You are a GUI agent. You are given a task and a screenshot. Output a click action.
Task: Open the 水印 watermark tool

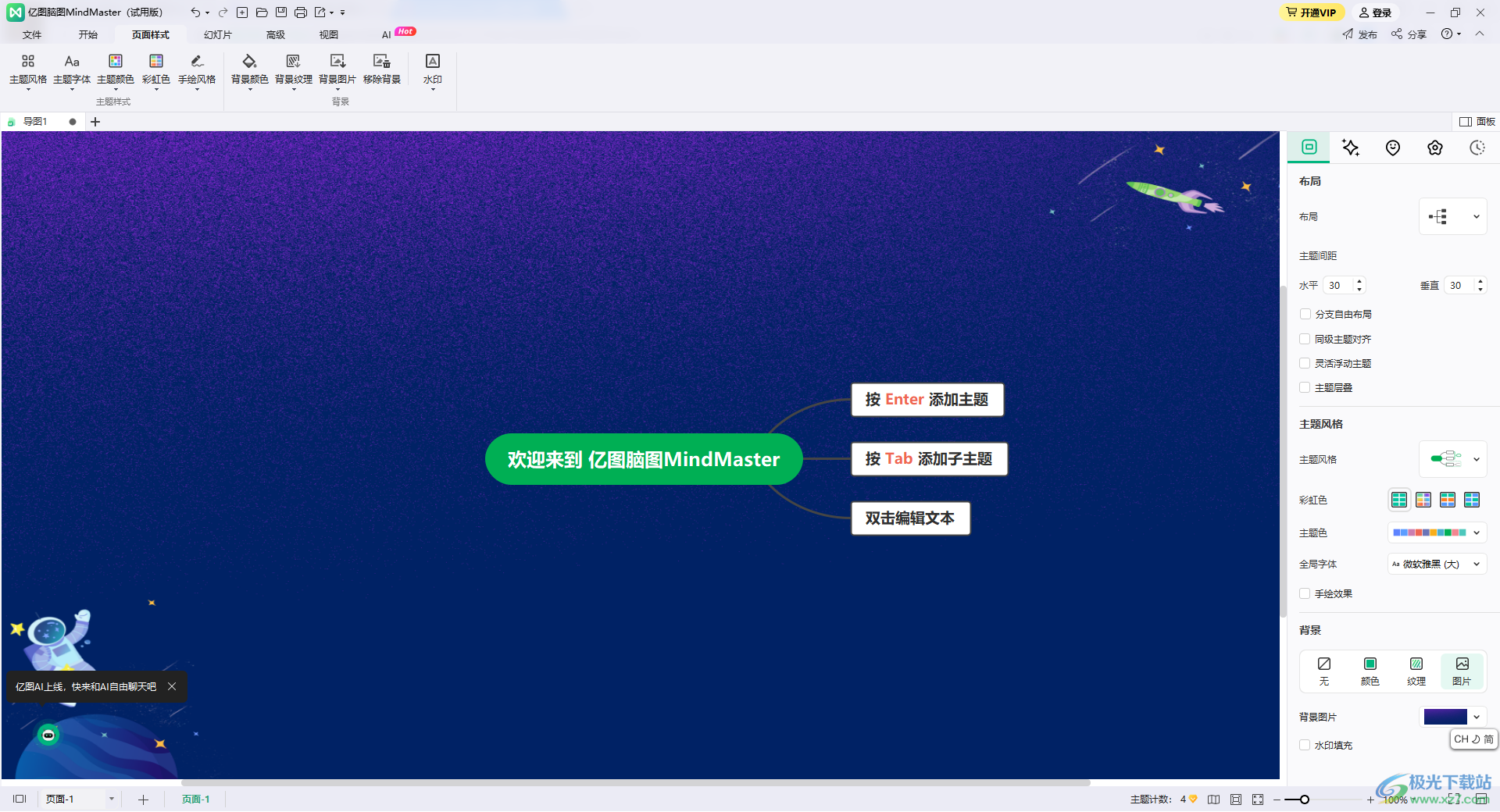[433, 69]
